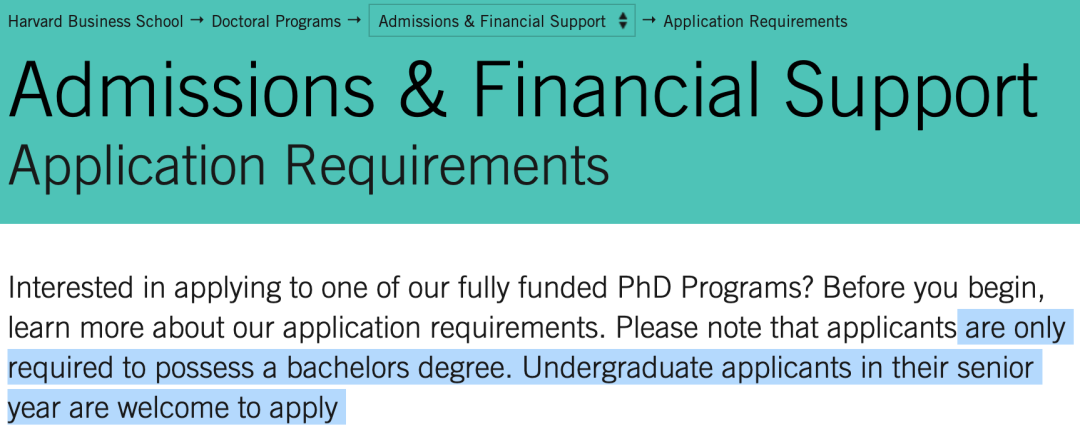Screen dimensions: 1080x429
Task: Click the Harvard Business School breadcrumb link
Action: click(96, 21)
